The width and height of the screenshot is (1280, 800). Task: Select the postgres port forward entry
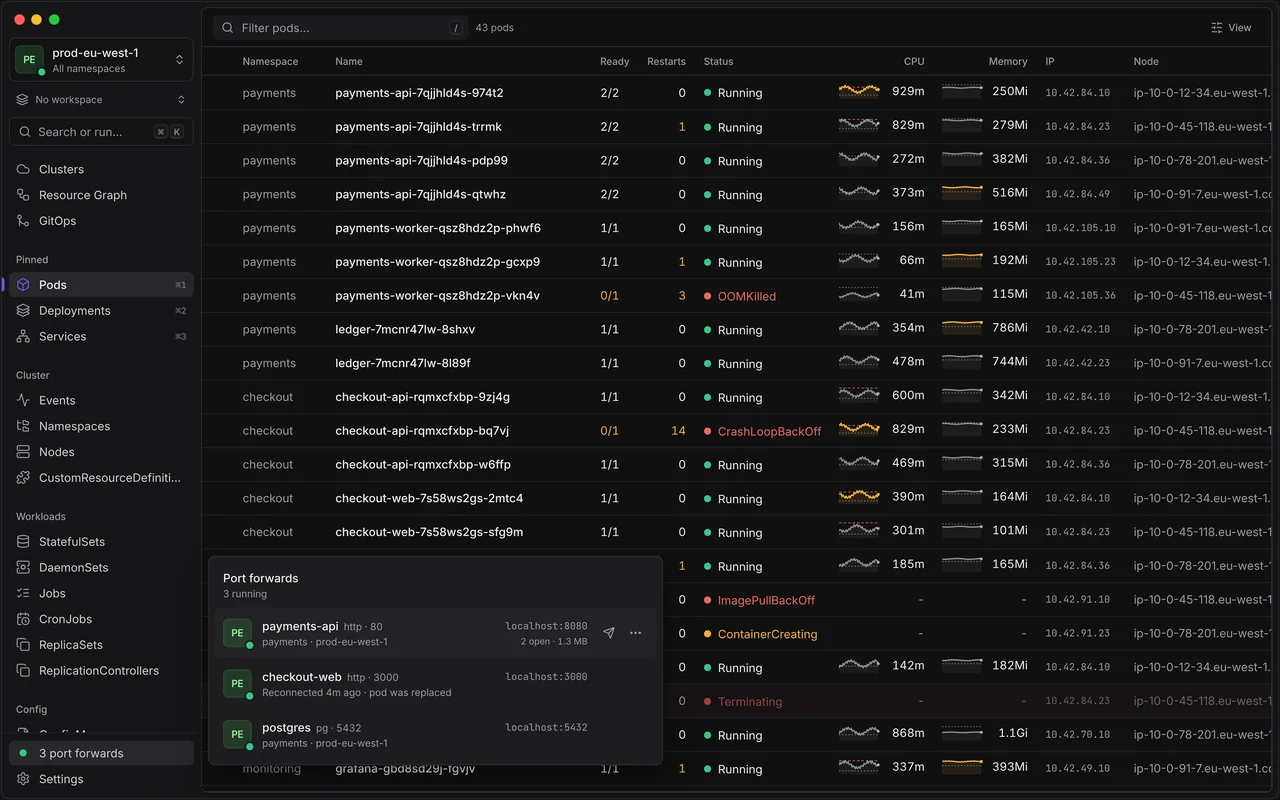[435, 735]
